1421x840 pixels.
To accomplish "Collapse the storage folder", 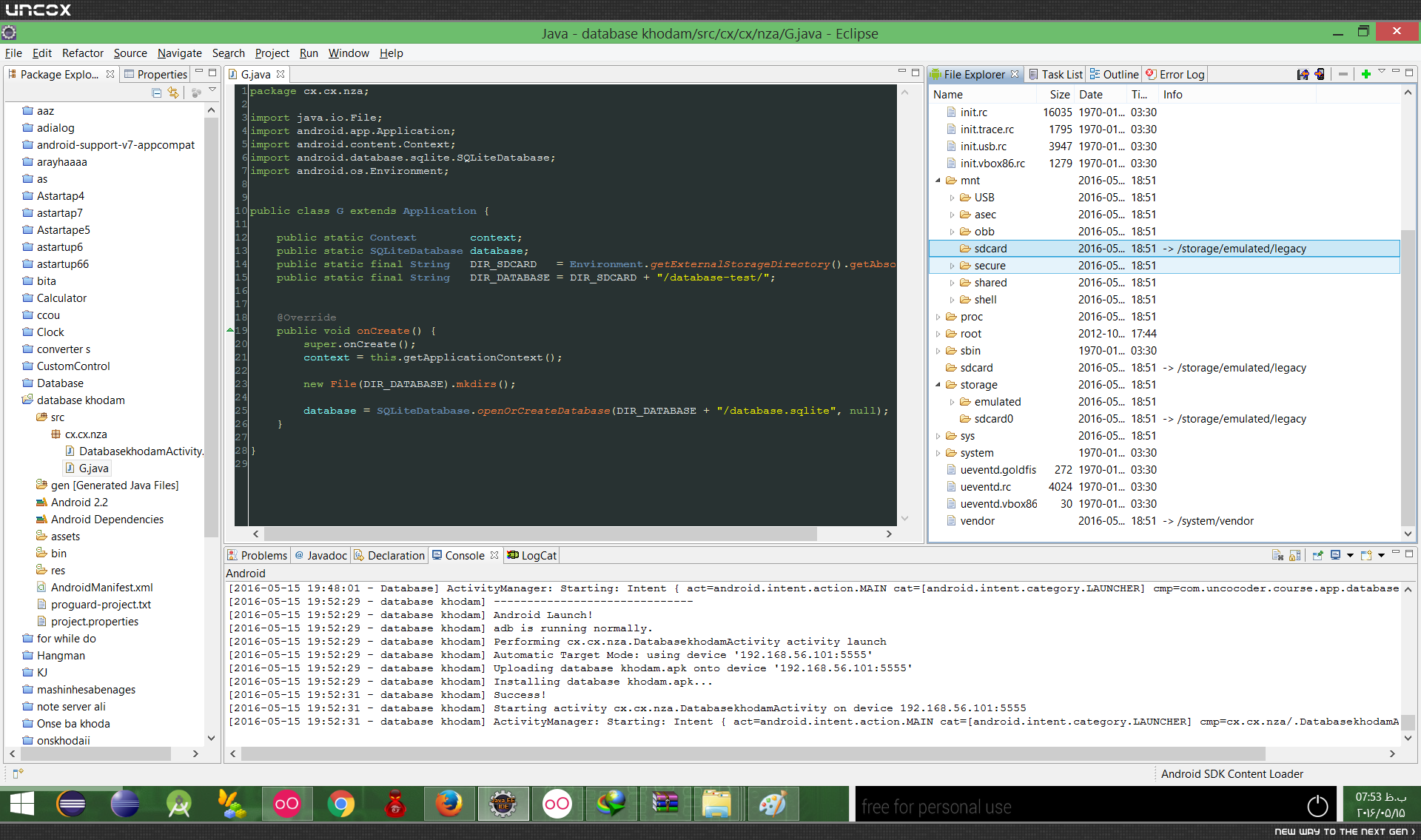I will (938, 385).
